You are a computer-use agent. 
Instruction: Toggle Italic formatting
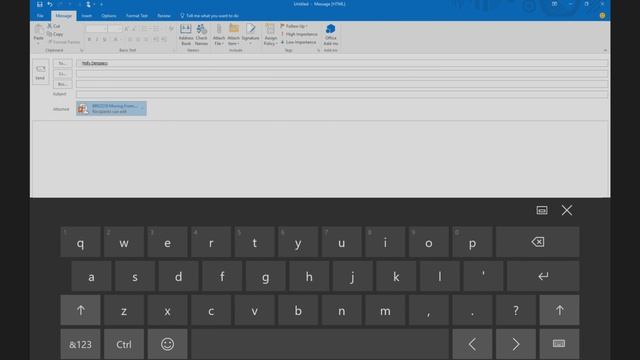pyautogui.click(x=97, y=40)
